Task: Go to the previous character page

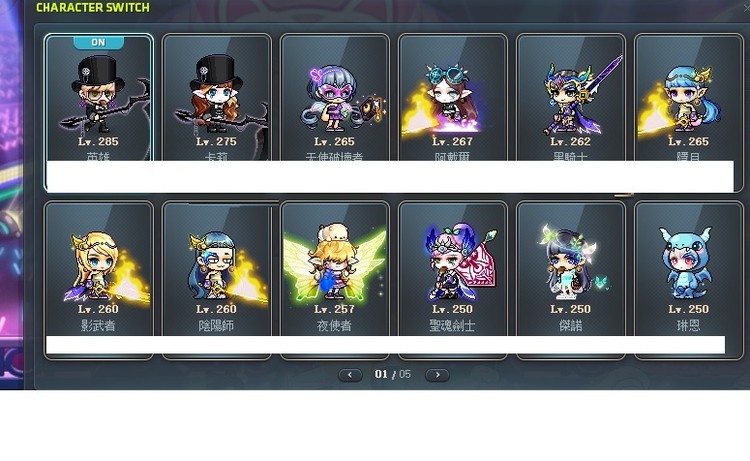Action: (x=350, y=375)
